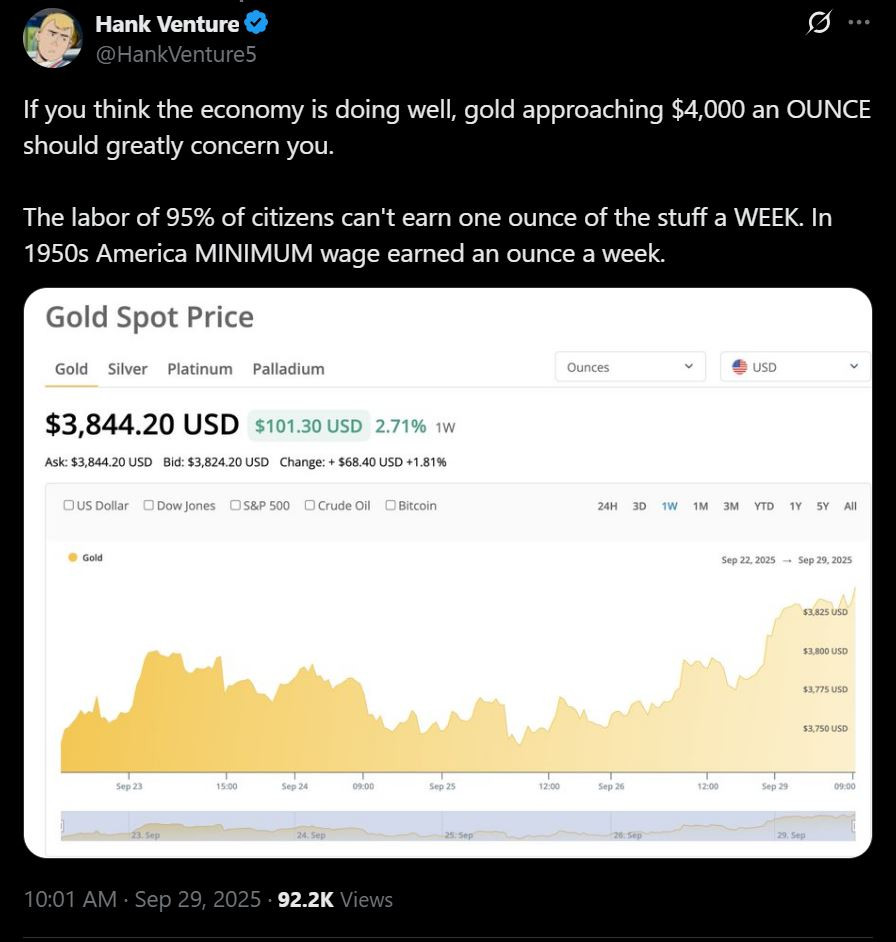This screenshot has height=942, width=896.
Task: Click the yellow Gold legend dot
Action: (72, 558)
